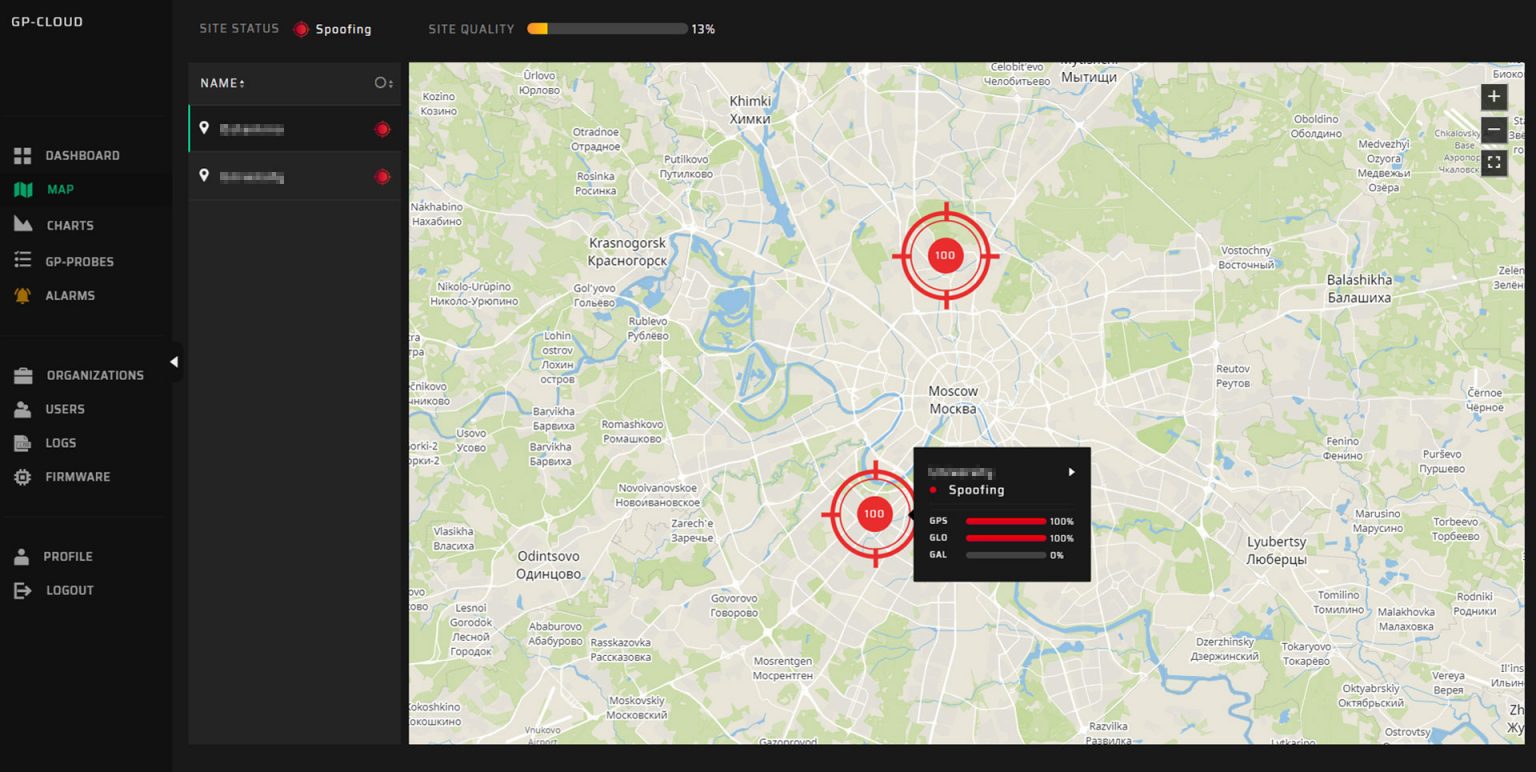Go to the Profile page
Viewport: 1536px width, 772px height.
coord(68,556)
